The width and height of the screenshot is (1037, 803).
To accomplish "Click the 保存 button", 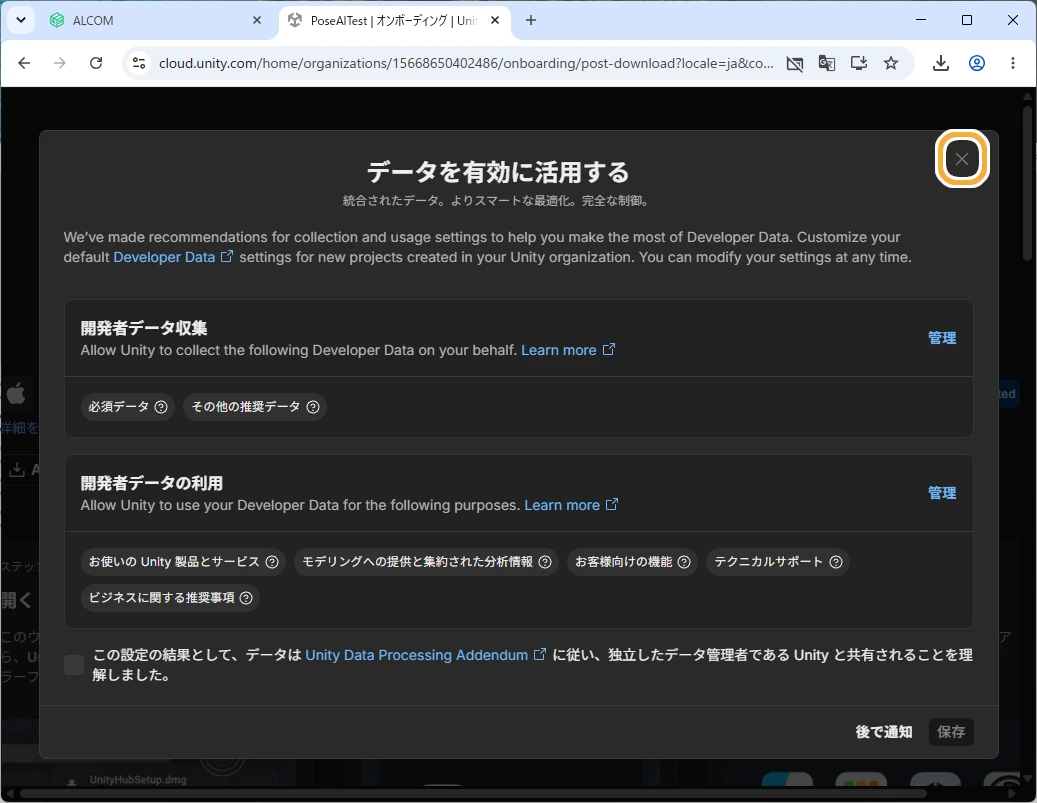I will [x=951, y=732].
